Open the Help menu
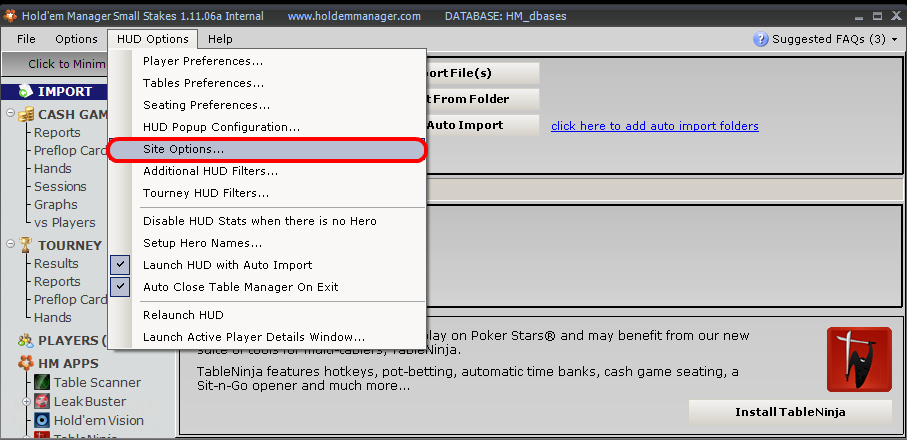This screenshot has height=440, width=907. click(220, 39)
